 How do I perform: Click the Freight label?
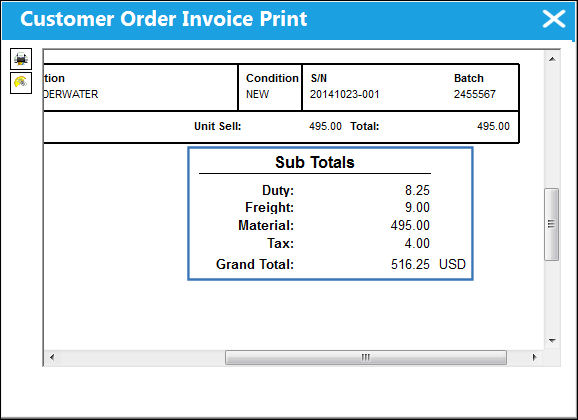tap(269, 208)
